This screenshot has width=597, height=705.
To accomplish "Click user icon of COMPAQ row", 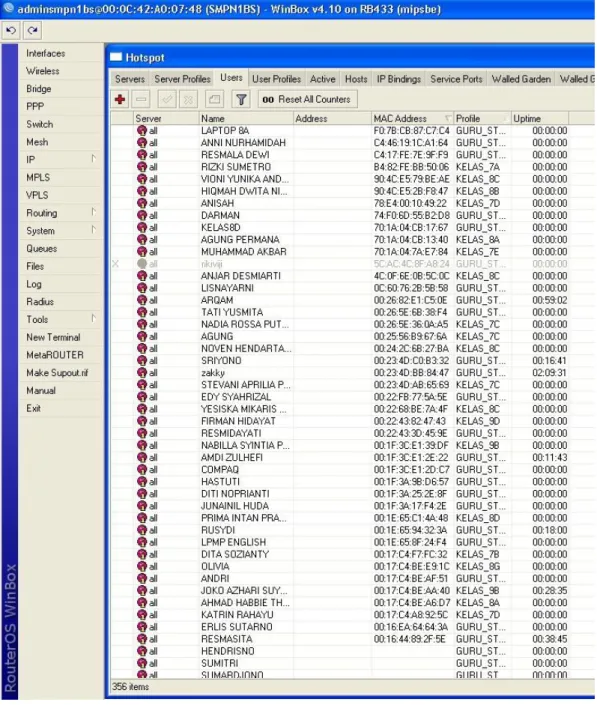I will click(x=142, y=470).
